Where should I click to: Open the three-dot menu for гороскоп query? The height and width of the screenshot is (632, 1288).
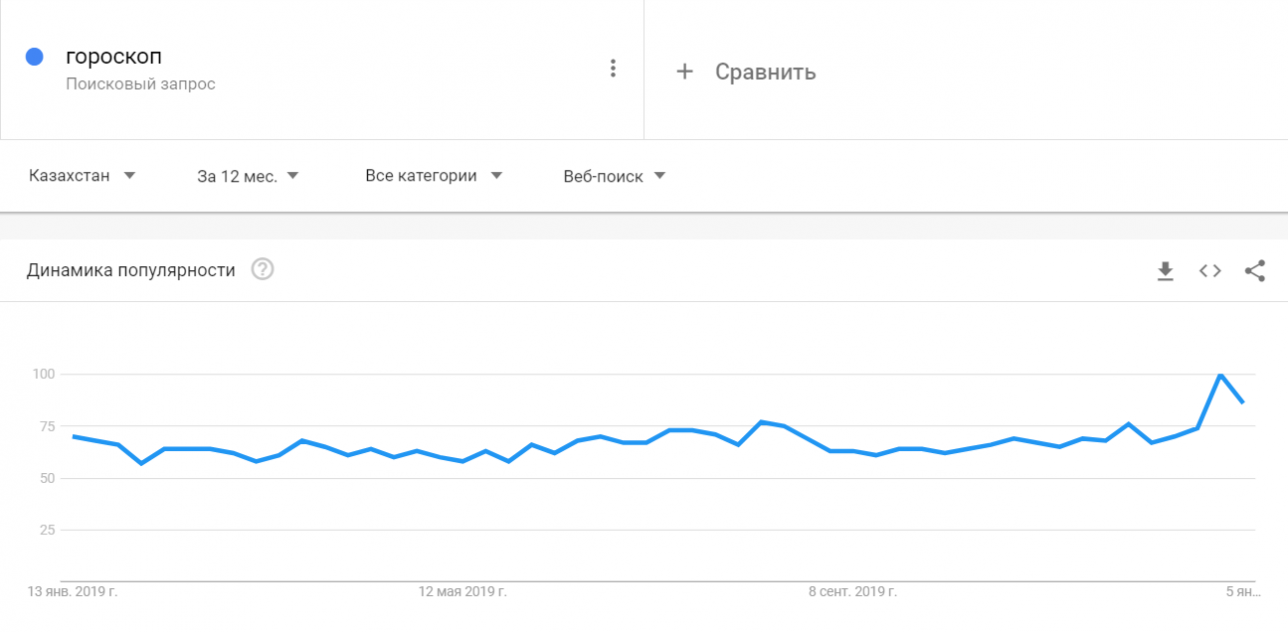(x=613, y=67)
